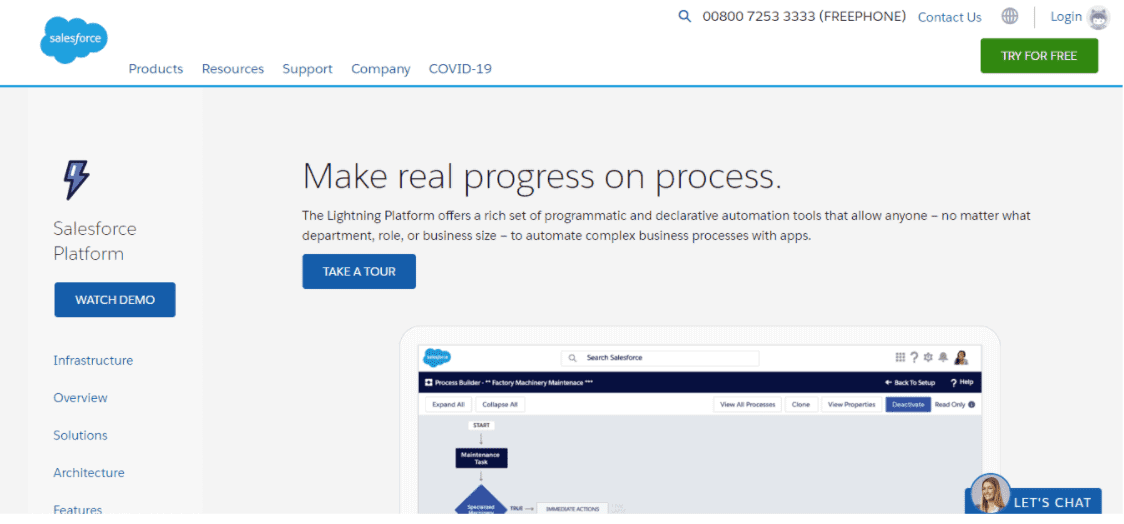
Task: Click the WATCH DEMO button
Action: tap(115, 300)
